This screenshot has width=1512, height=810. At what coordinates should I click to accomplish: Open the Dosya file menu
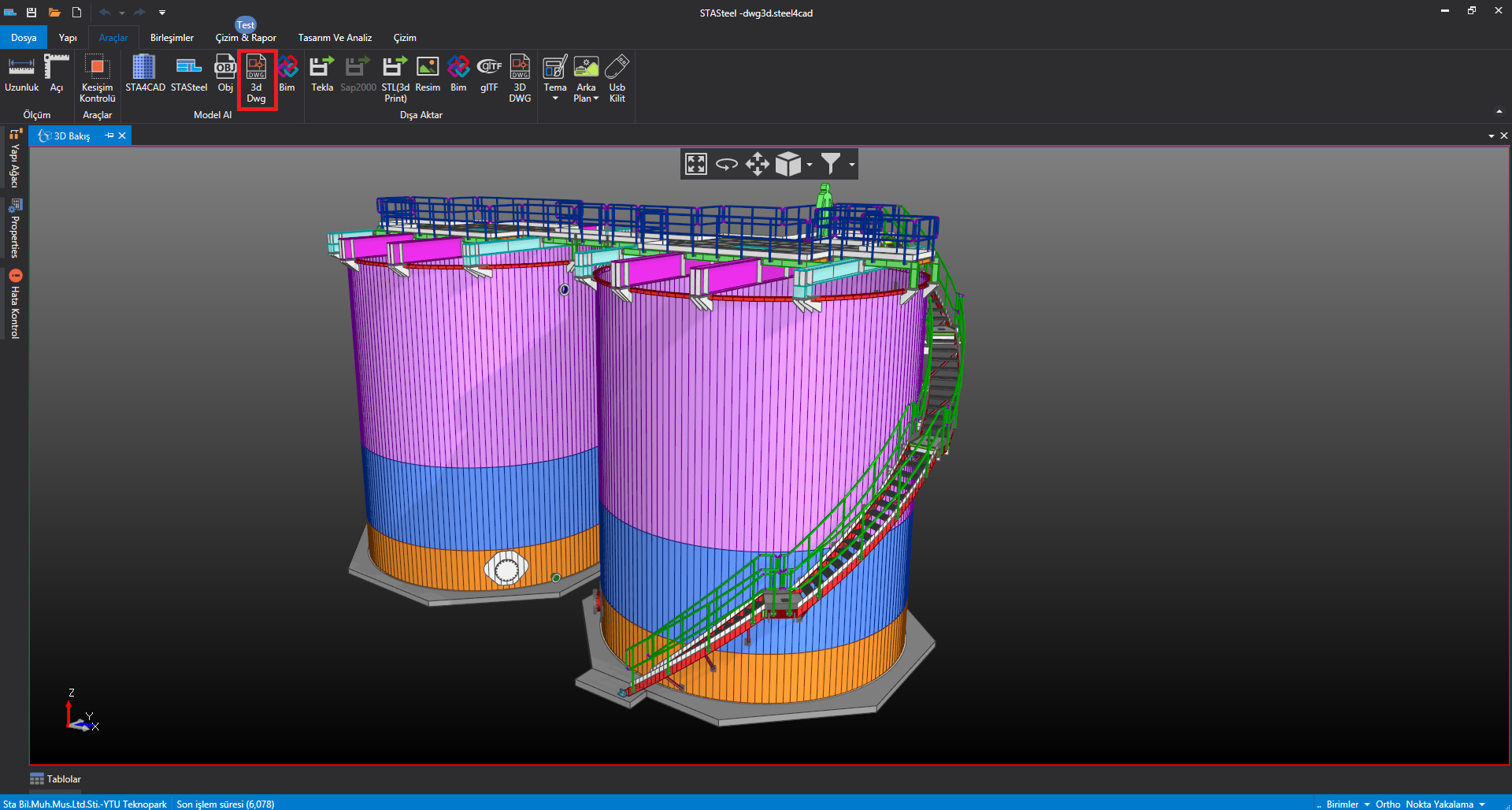(x=24, y=38)
